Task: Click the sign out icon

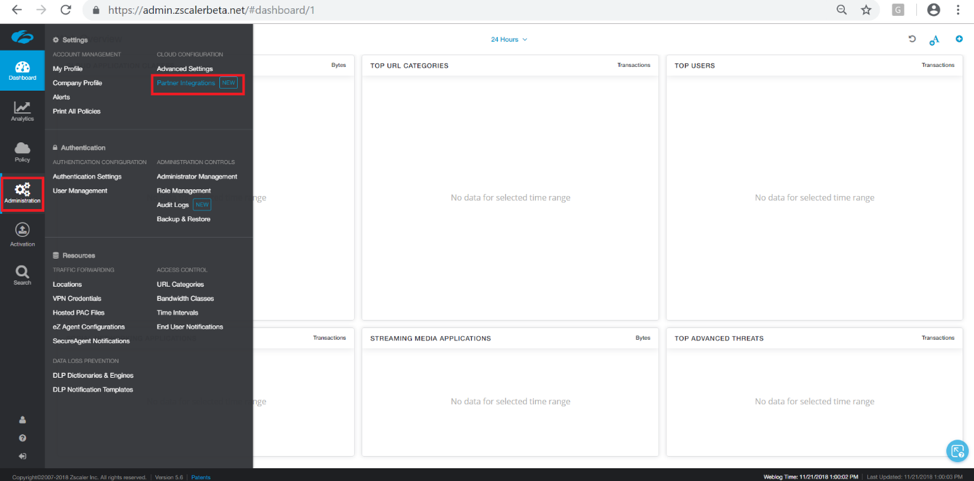Action: click(22, 456)
